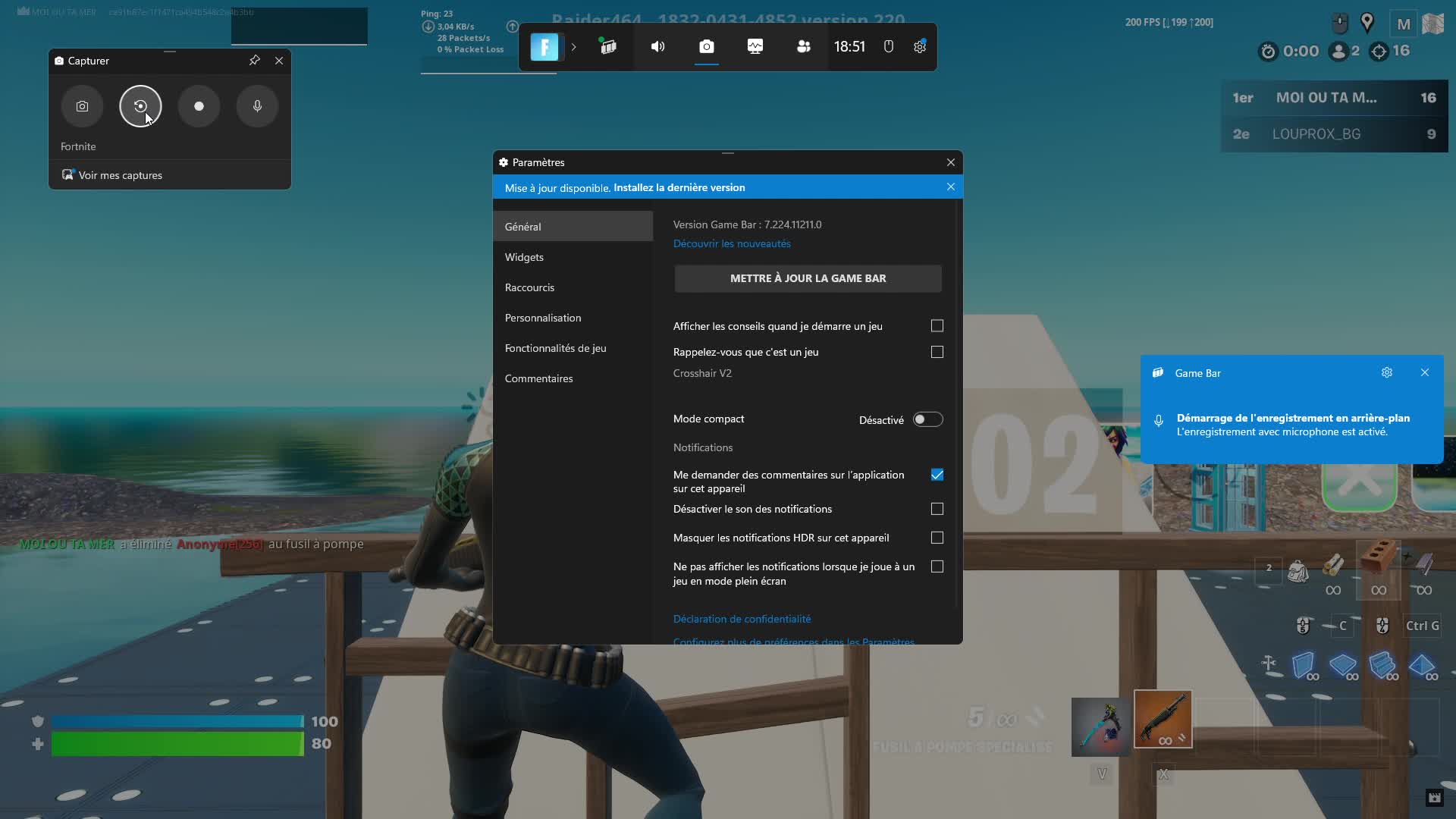Select the brick material icon

point(1378,560)
